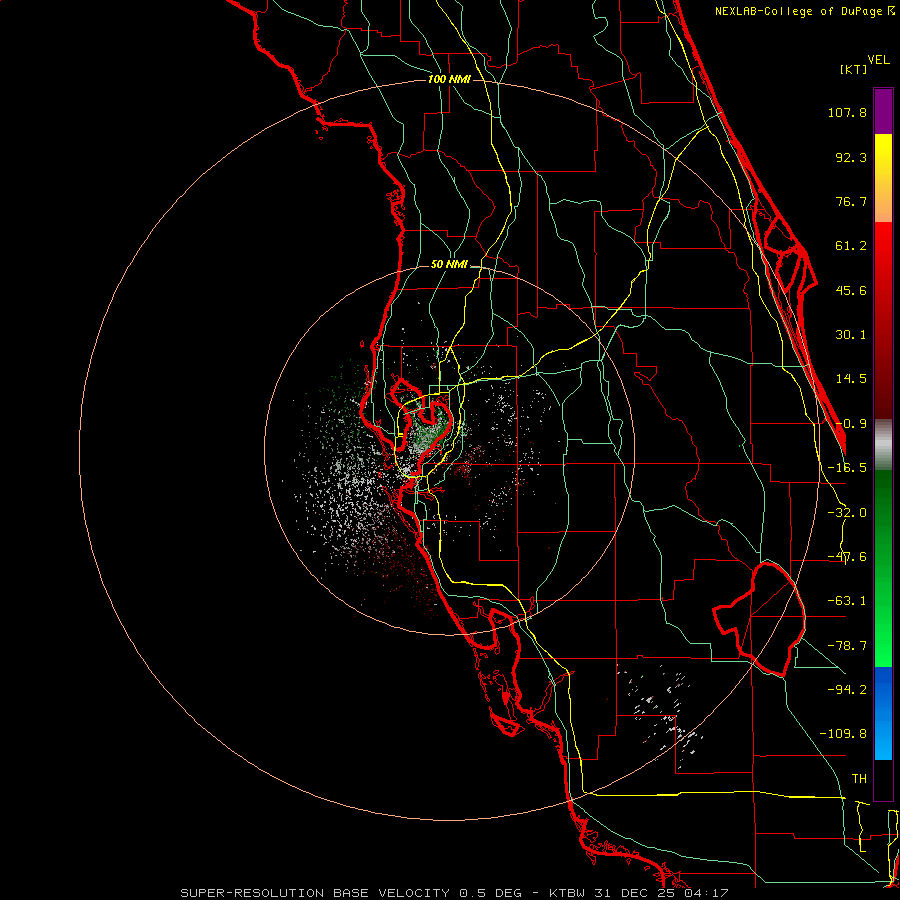
Task: Click the 100 NMI range ring label
Action: click(x=449, y=79)
